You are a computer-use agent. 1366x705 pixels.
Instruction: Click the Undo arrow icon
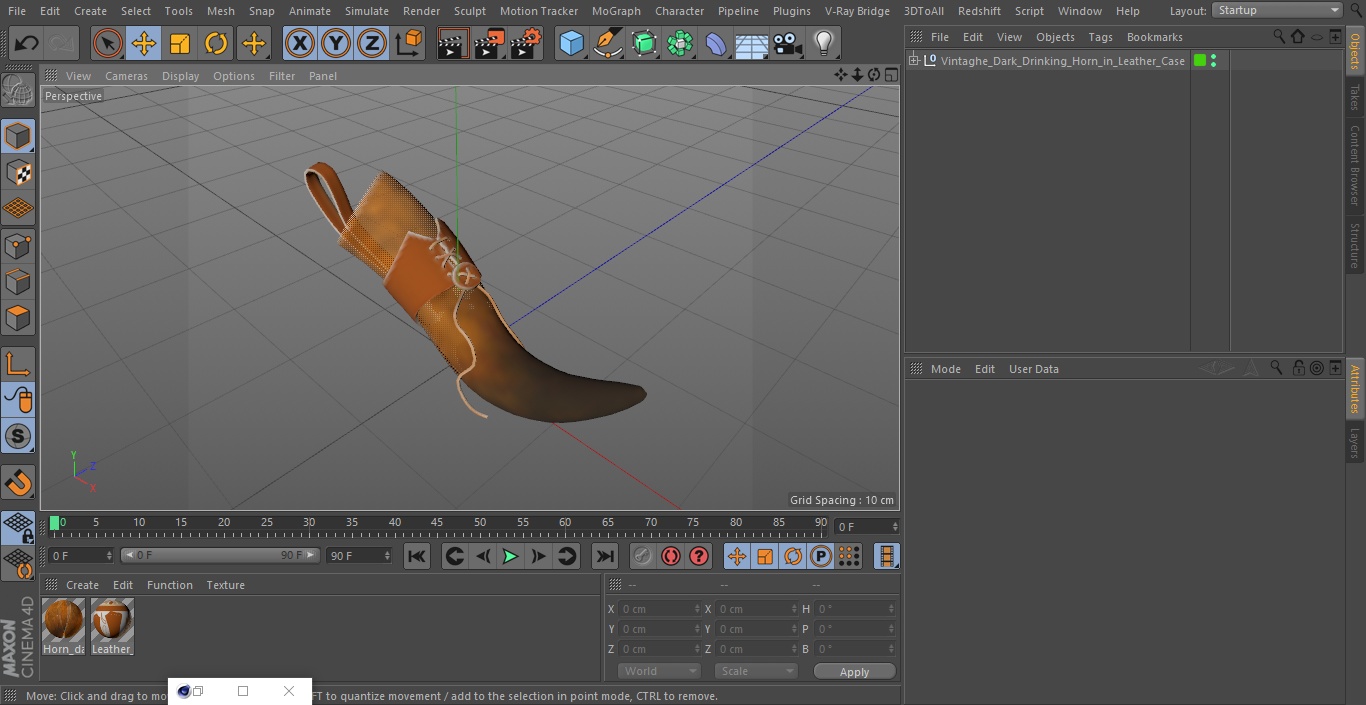coord(27,44)
